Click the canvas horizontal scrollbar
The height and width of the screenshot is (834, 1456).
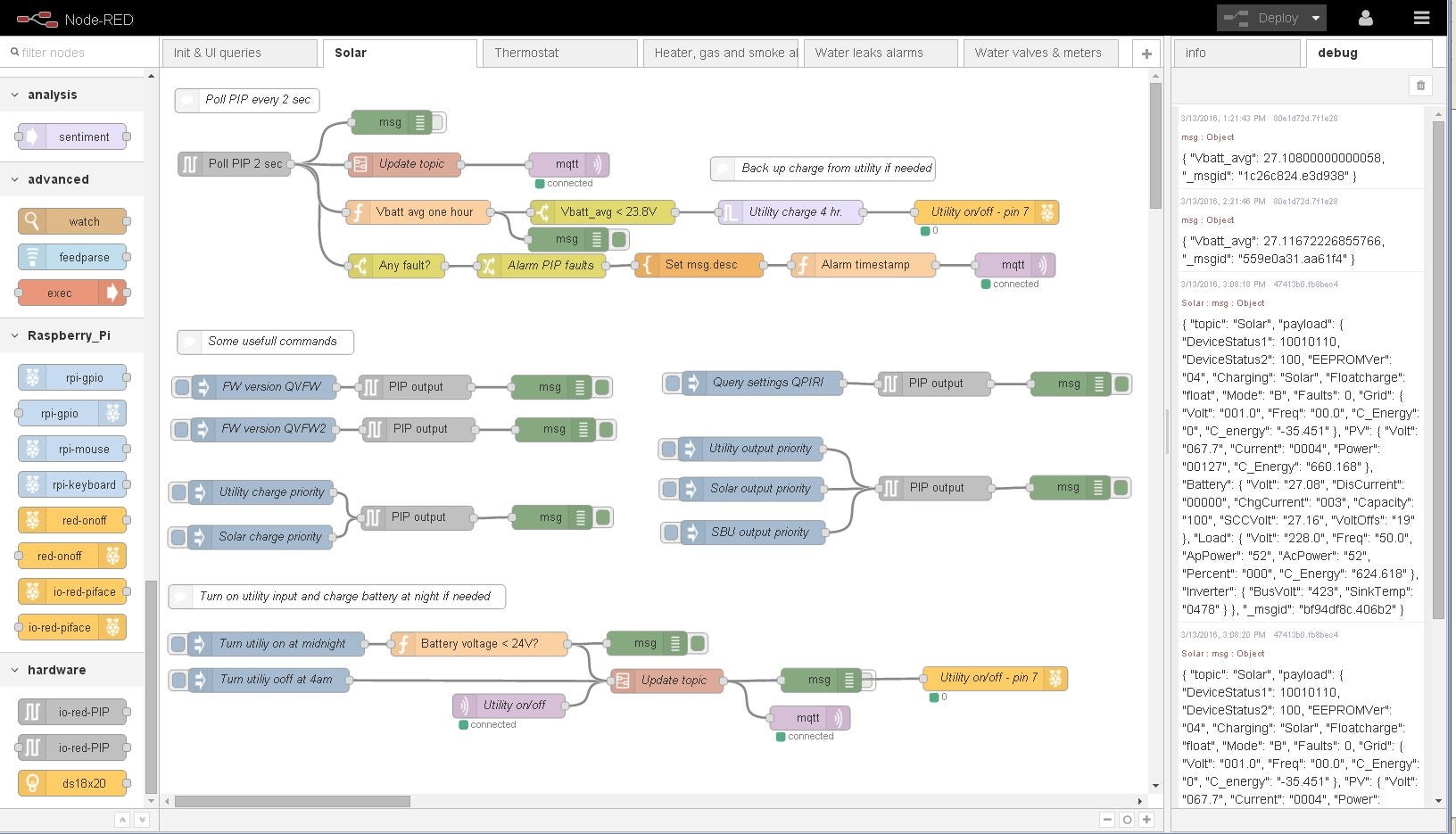(292, 801)
